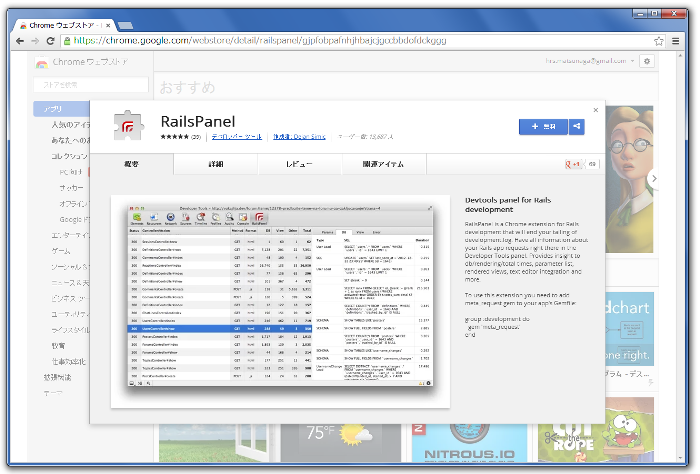Click the next arrow on the featured carousel
The height and width of the screenshot is (474, 700).
pyautogui.click(x=654, y=179)
